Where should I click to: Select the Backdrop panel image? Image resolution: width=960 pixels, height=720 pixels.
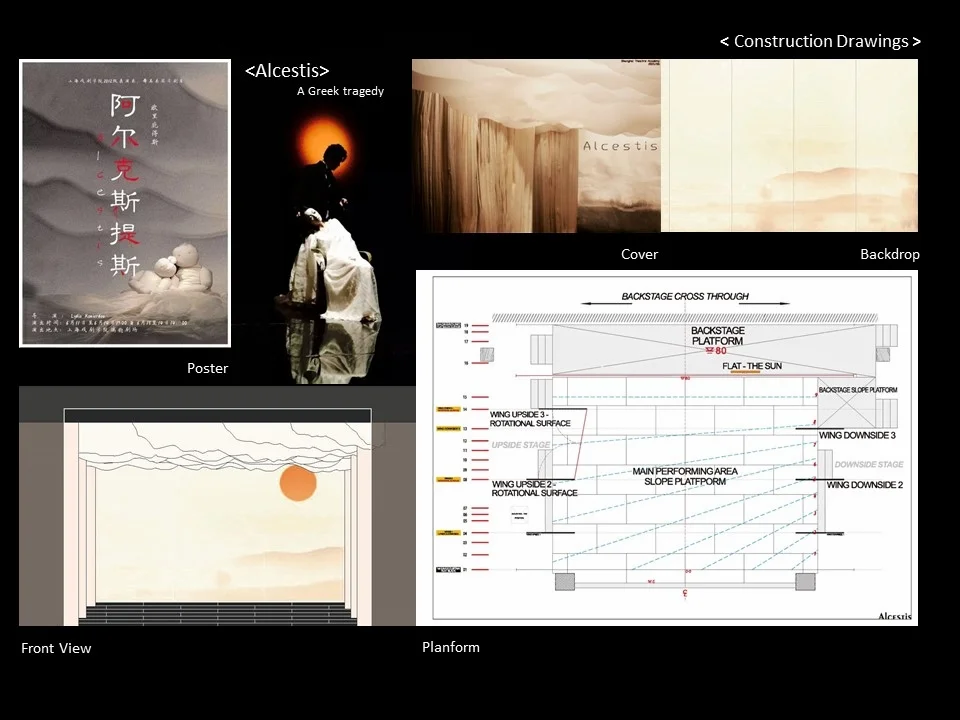(789, 146)
